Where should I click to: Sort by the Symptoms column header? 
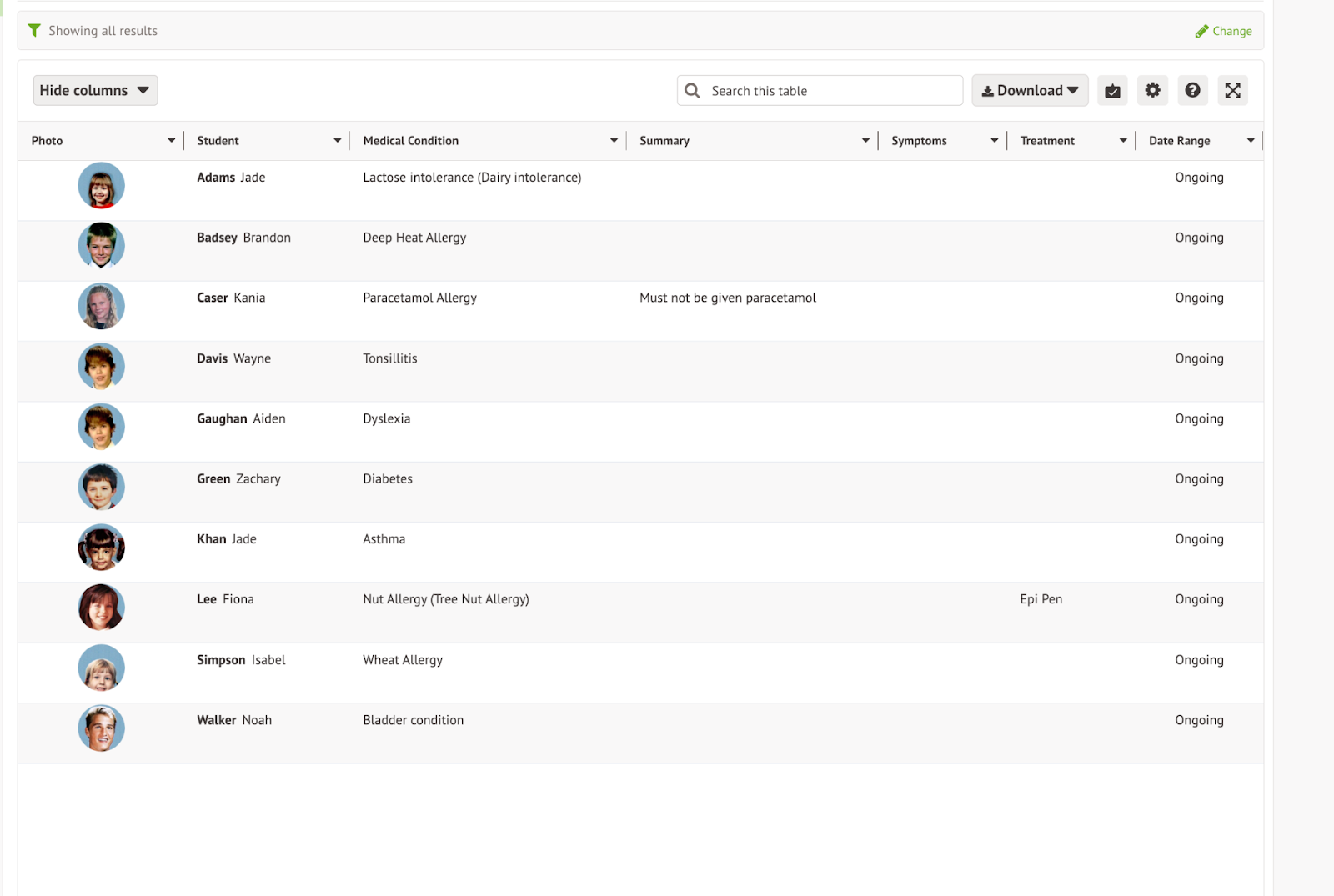[x=919, y=141]
